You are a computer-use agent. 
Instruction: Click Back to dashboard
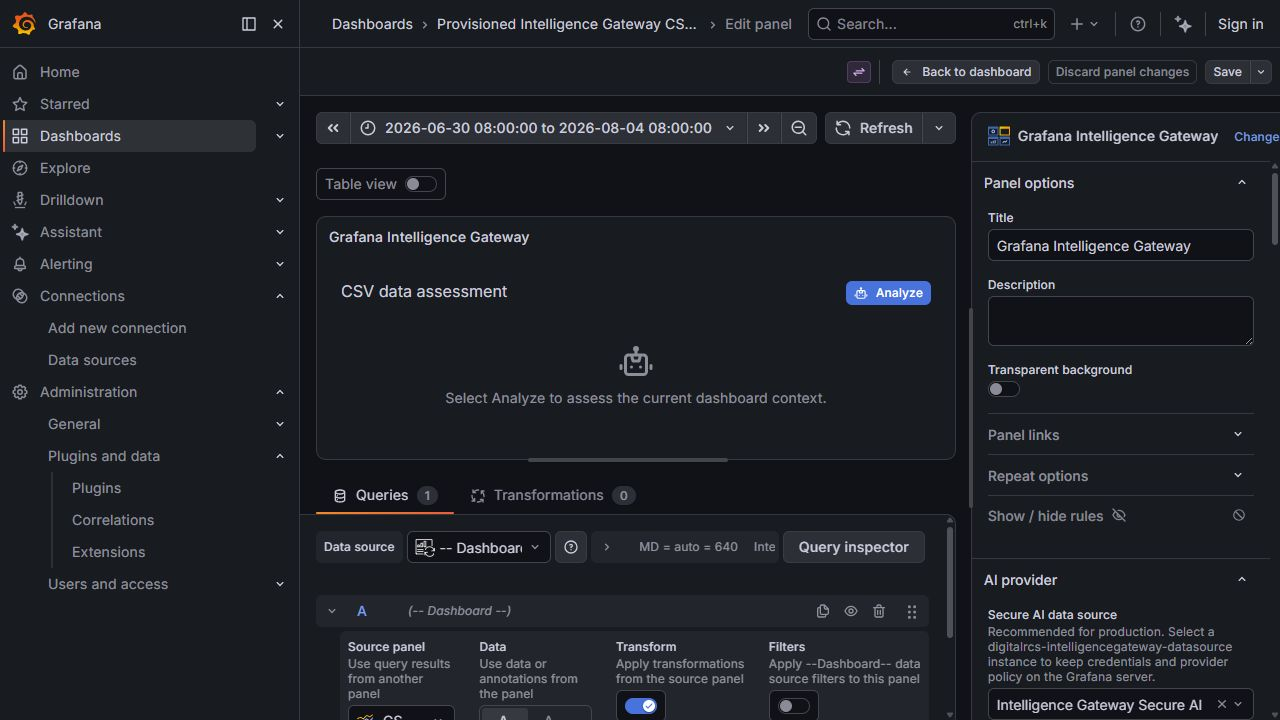pos(966,72)
